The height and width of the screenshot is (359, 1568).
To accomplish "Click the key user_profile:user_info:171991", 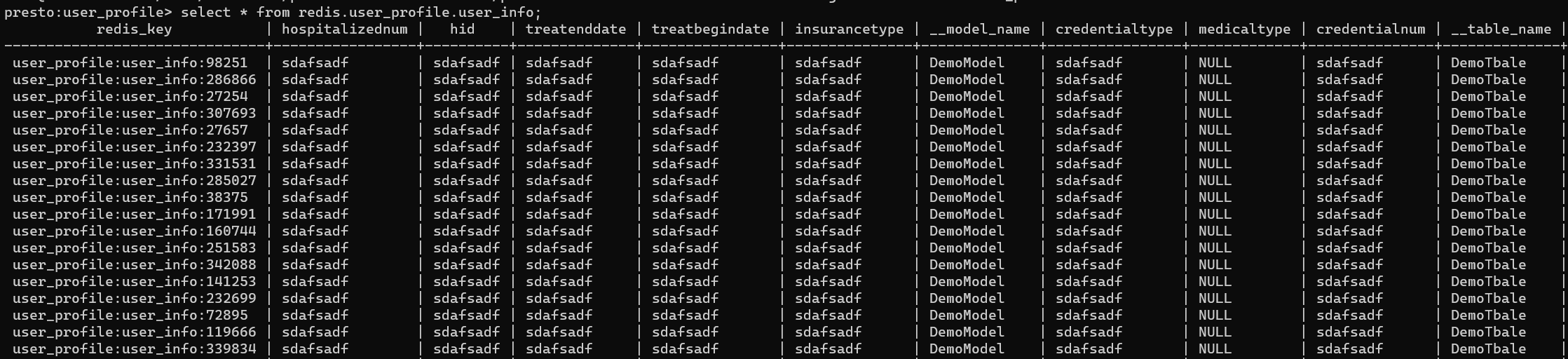I will [x=134, y=215].
